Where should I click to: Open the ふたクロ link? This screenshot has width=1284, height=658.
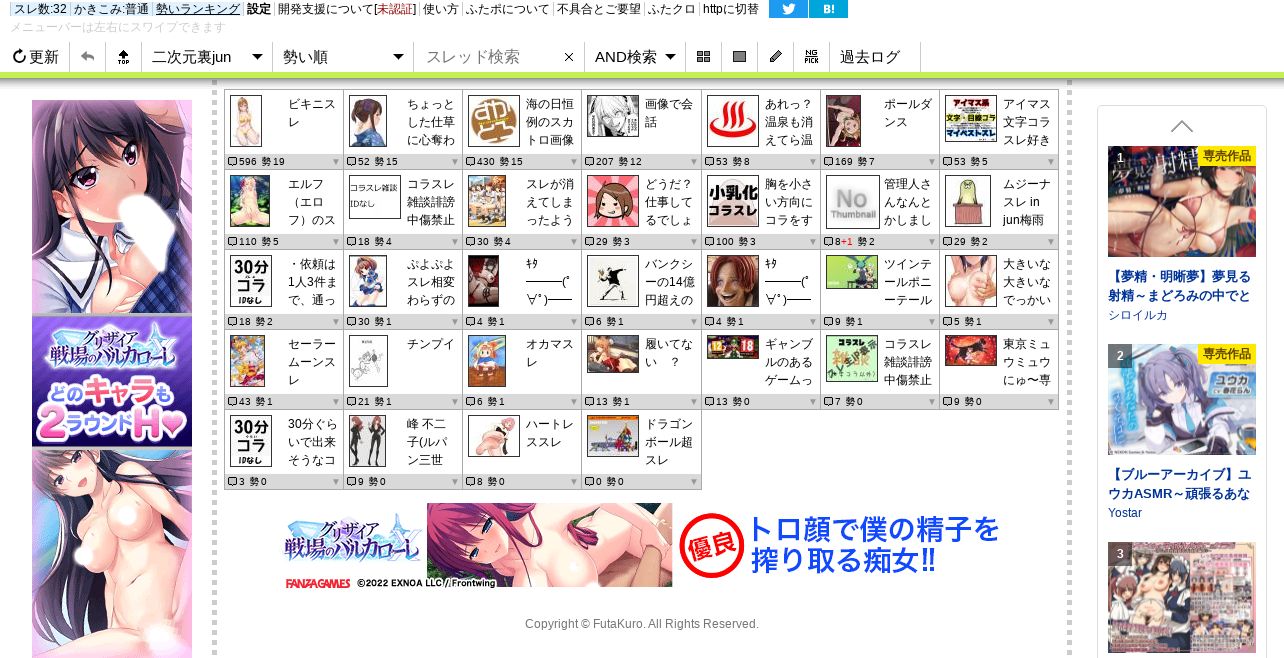672,9
